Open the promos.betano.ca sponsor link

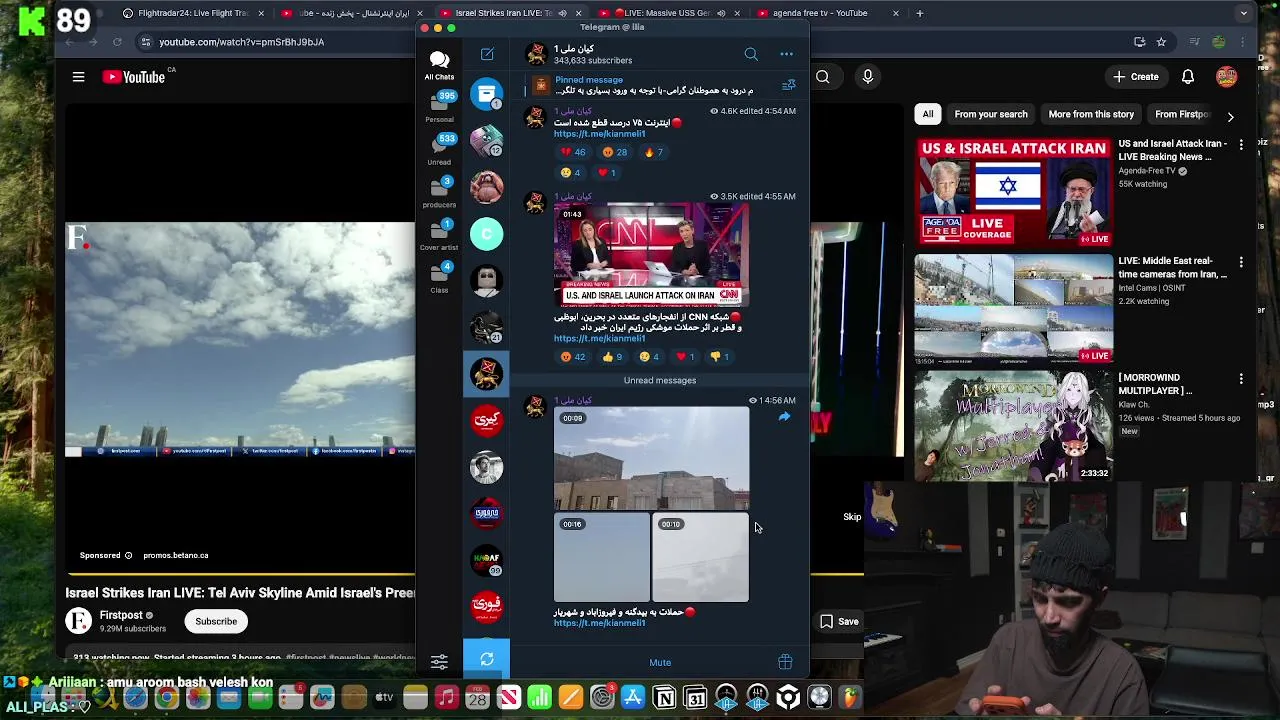coord(176,555)
